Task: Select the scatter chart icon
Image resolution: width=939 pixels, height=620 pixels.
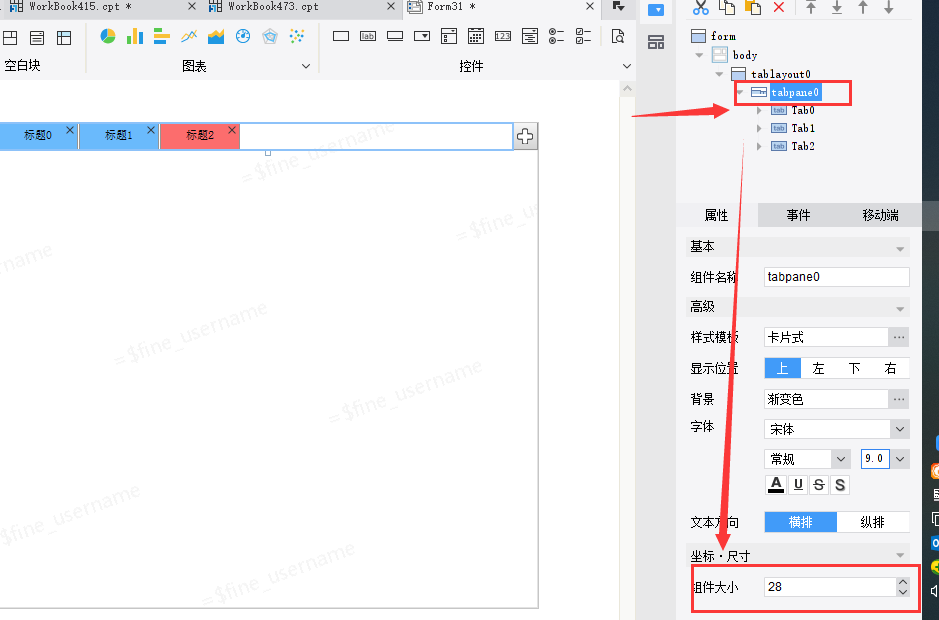Action: coord(296,37)
